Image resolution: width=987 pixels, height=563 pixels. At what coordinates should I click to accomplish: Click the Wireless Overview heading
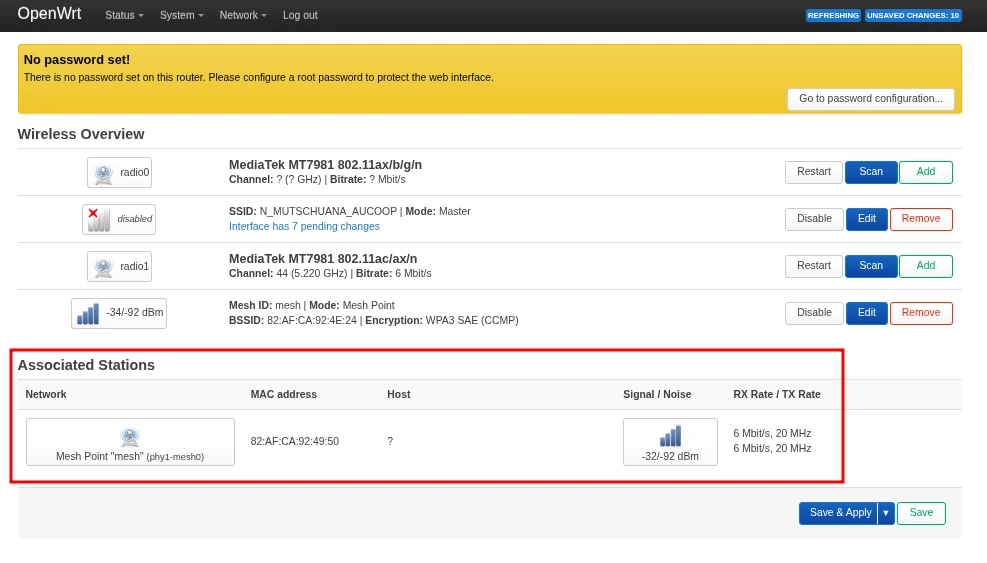pyautogui.click(x=81, y=134)
